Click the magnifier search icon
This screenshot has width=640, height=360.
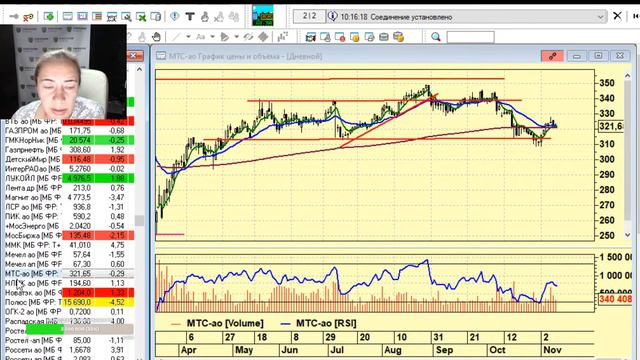click(x=436, y=37)
